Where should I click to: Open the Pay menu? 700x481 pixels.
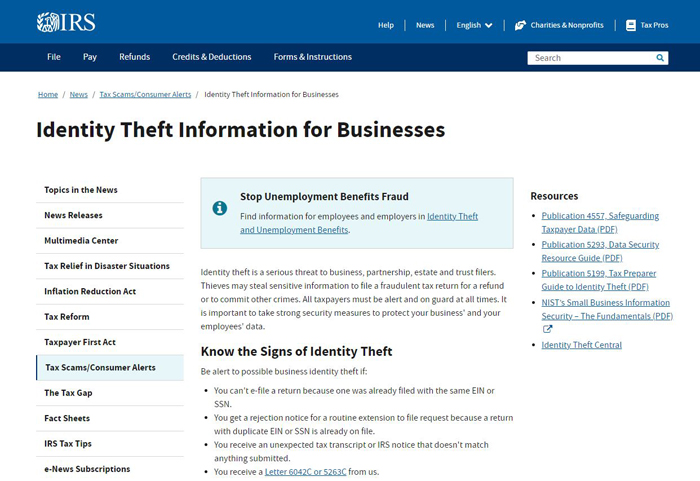(x=90, y=57)
